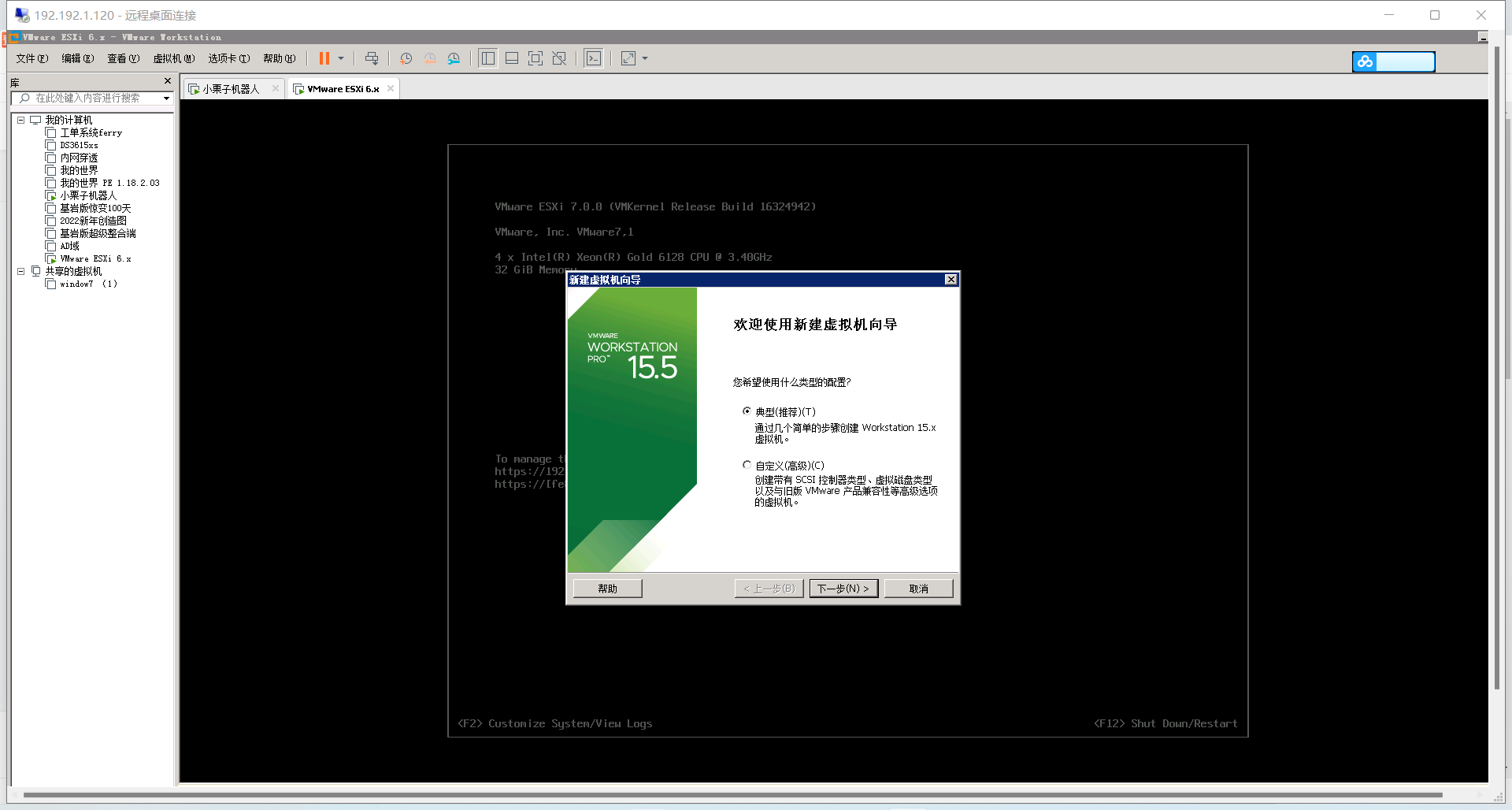The width and height of the screenshot is (1512, 810).
Task: Open the power options dropdown beside Pause
Action: point(341,58)
